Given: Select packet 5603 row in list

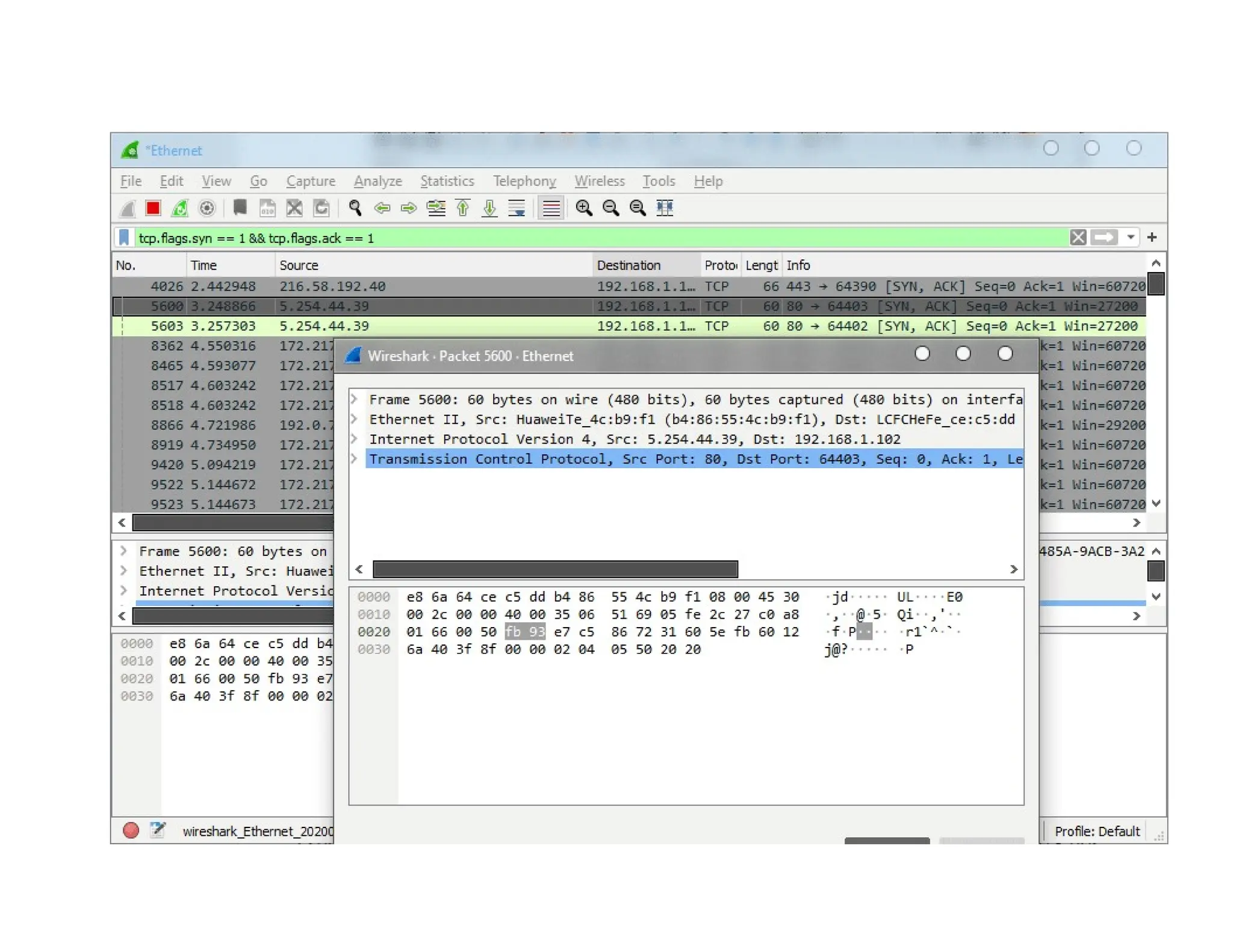Looking at the screenshot, I should pyautogui.click(x=421, y=326).
